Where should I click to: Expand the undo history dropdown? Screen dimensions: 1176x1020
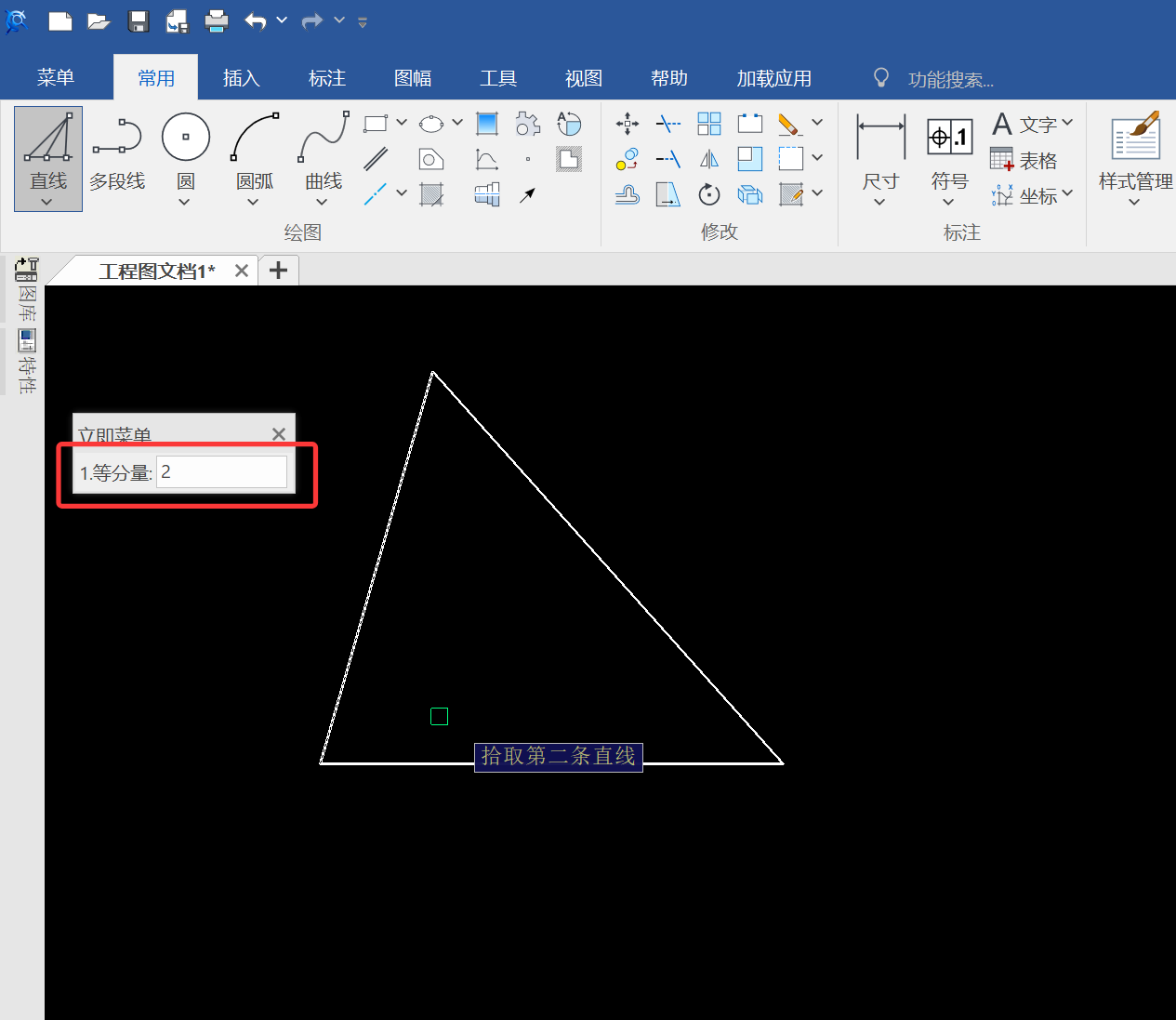pos(282,20)
